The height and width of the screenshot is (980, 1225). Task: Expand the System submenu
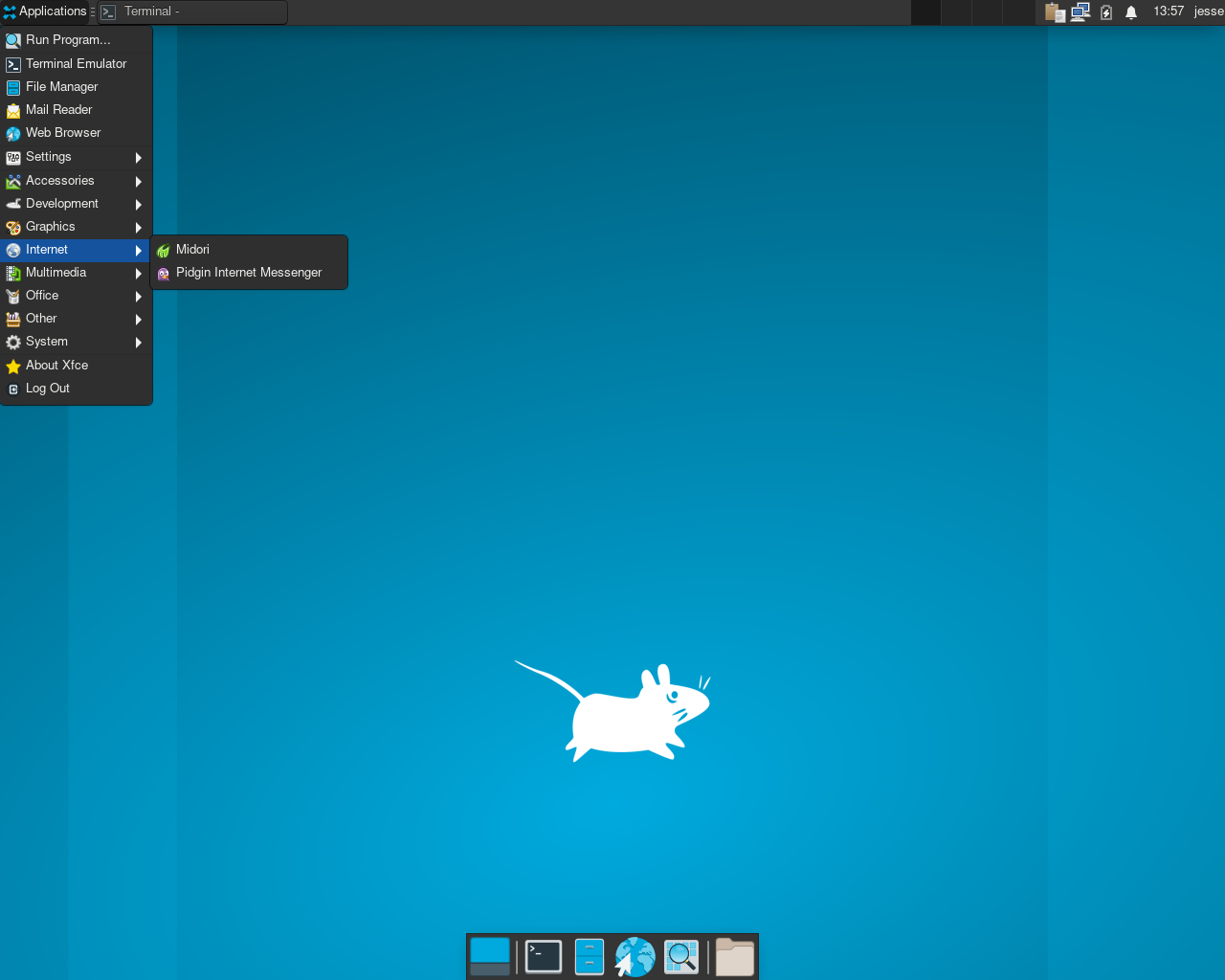tap(76, 342)
